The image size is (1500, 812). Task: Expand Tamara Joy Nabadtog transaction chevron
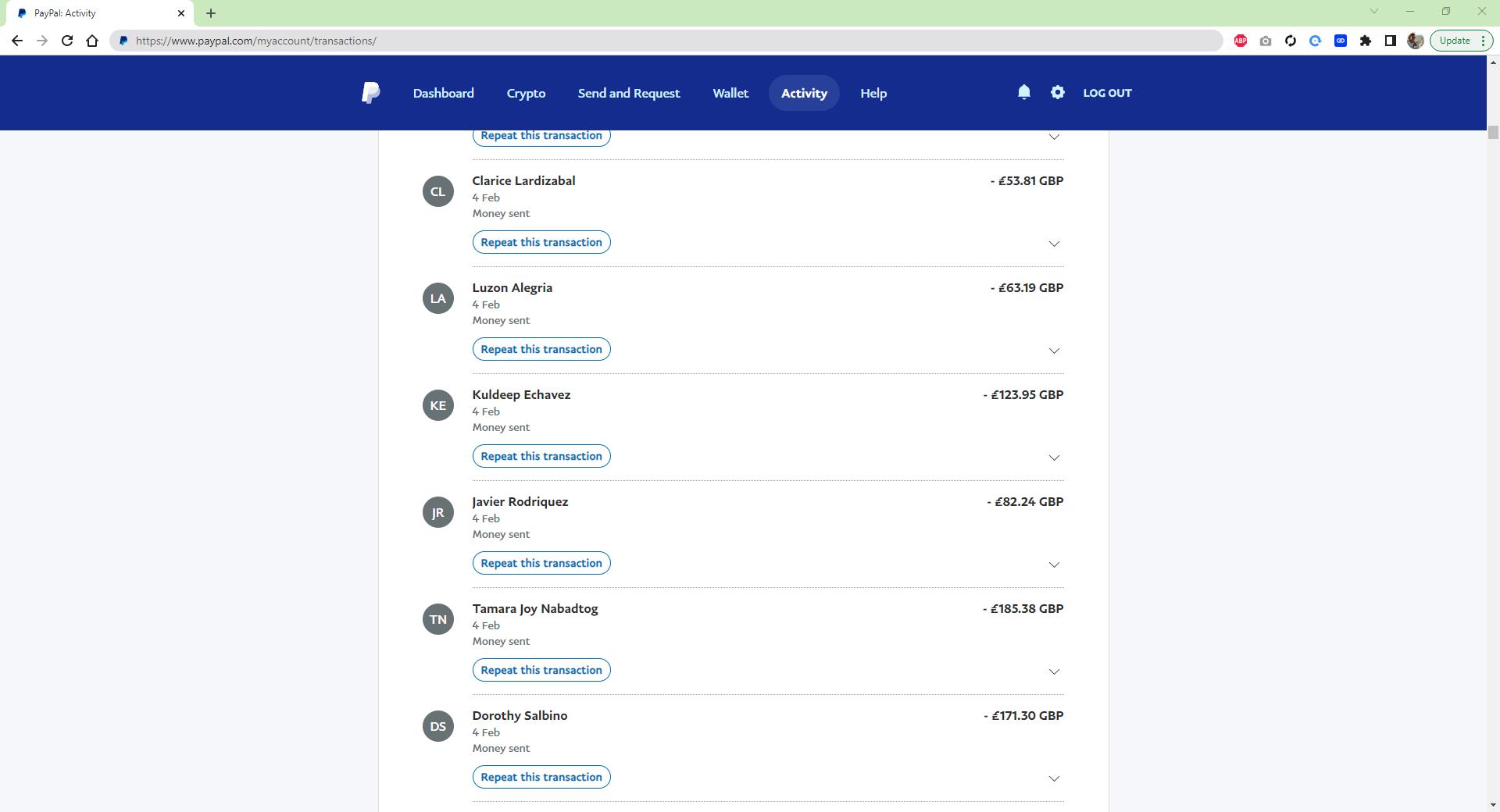click(1053, 671)
